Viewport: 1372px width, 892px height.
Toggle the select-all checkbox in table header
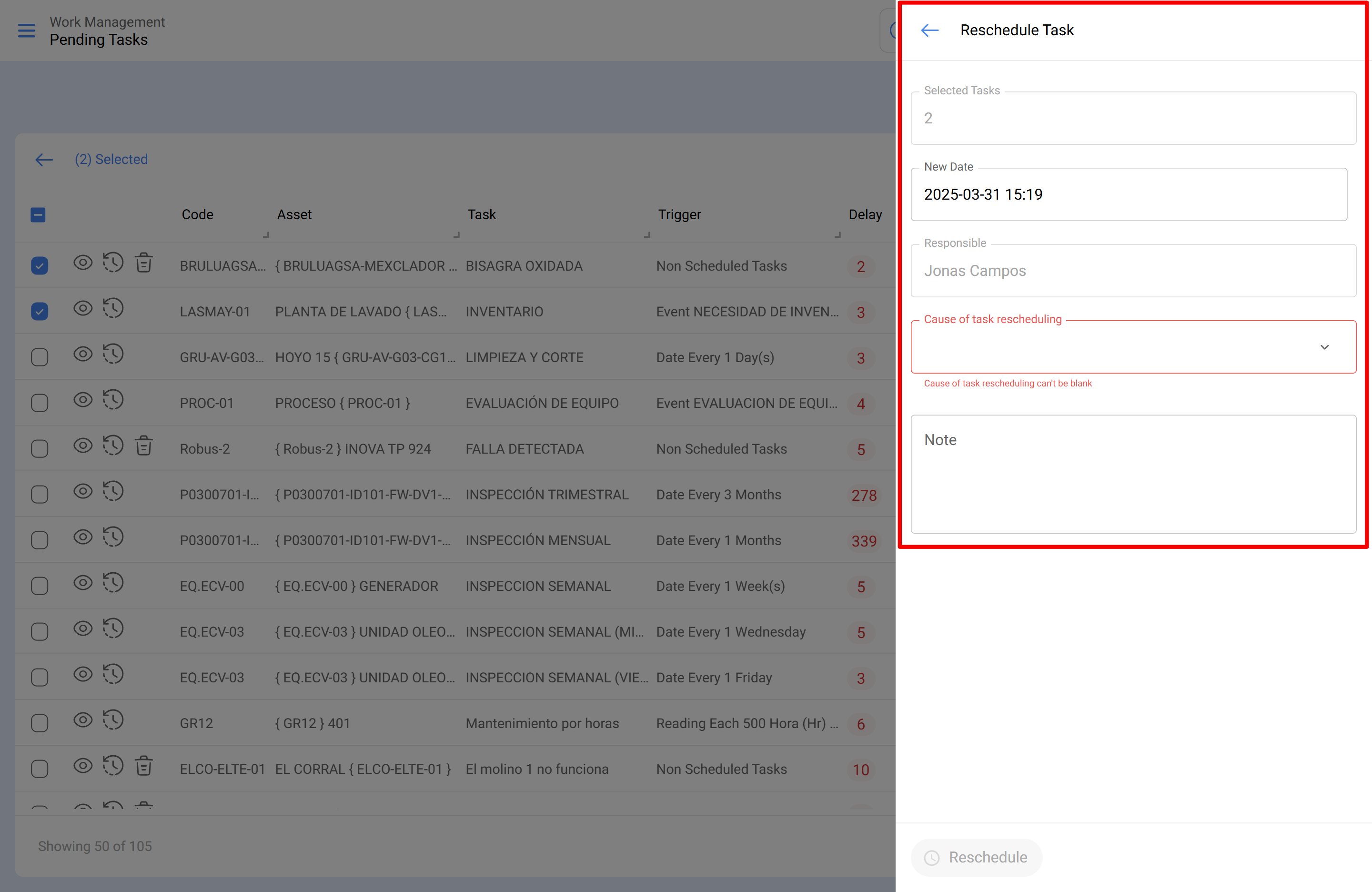click(38, 214)
